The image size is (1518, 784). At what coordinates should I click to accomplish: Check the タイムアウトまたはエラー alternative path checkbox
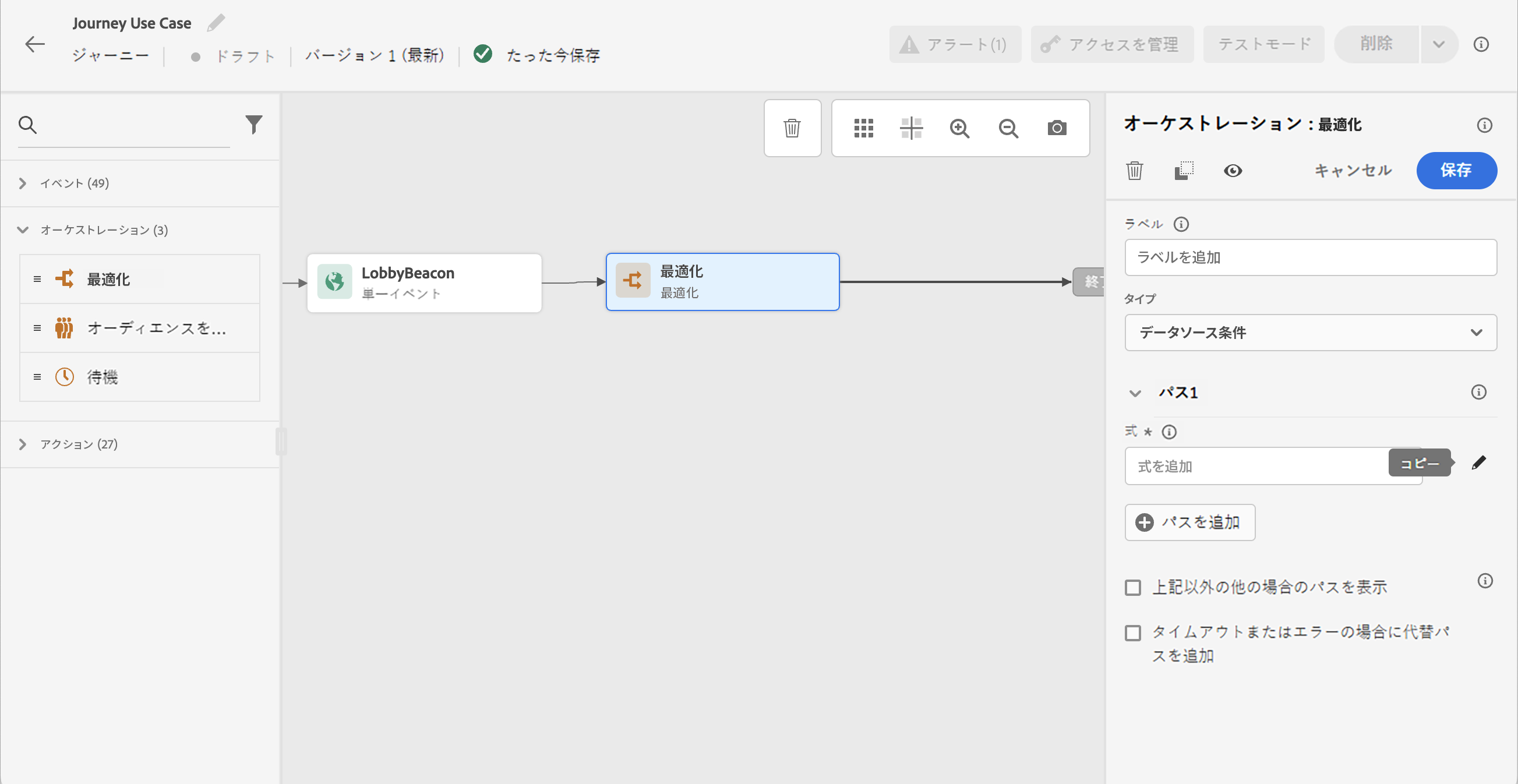pos(1132,633)
